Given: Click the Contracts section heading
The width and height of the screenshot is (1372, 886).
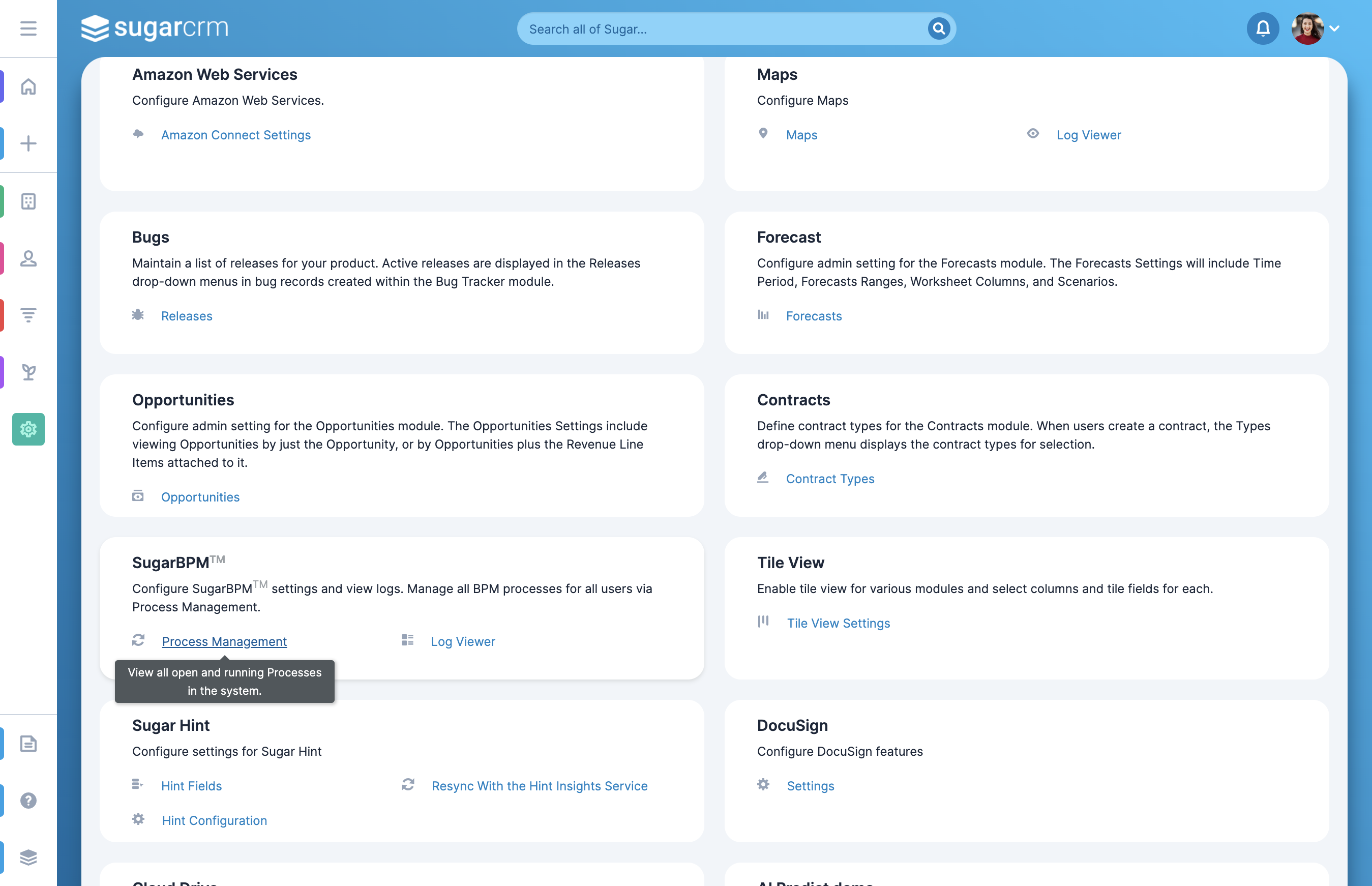Looking at the screenshot, I should pyautogui.click(x=793, y=400).
